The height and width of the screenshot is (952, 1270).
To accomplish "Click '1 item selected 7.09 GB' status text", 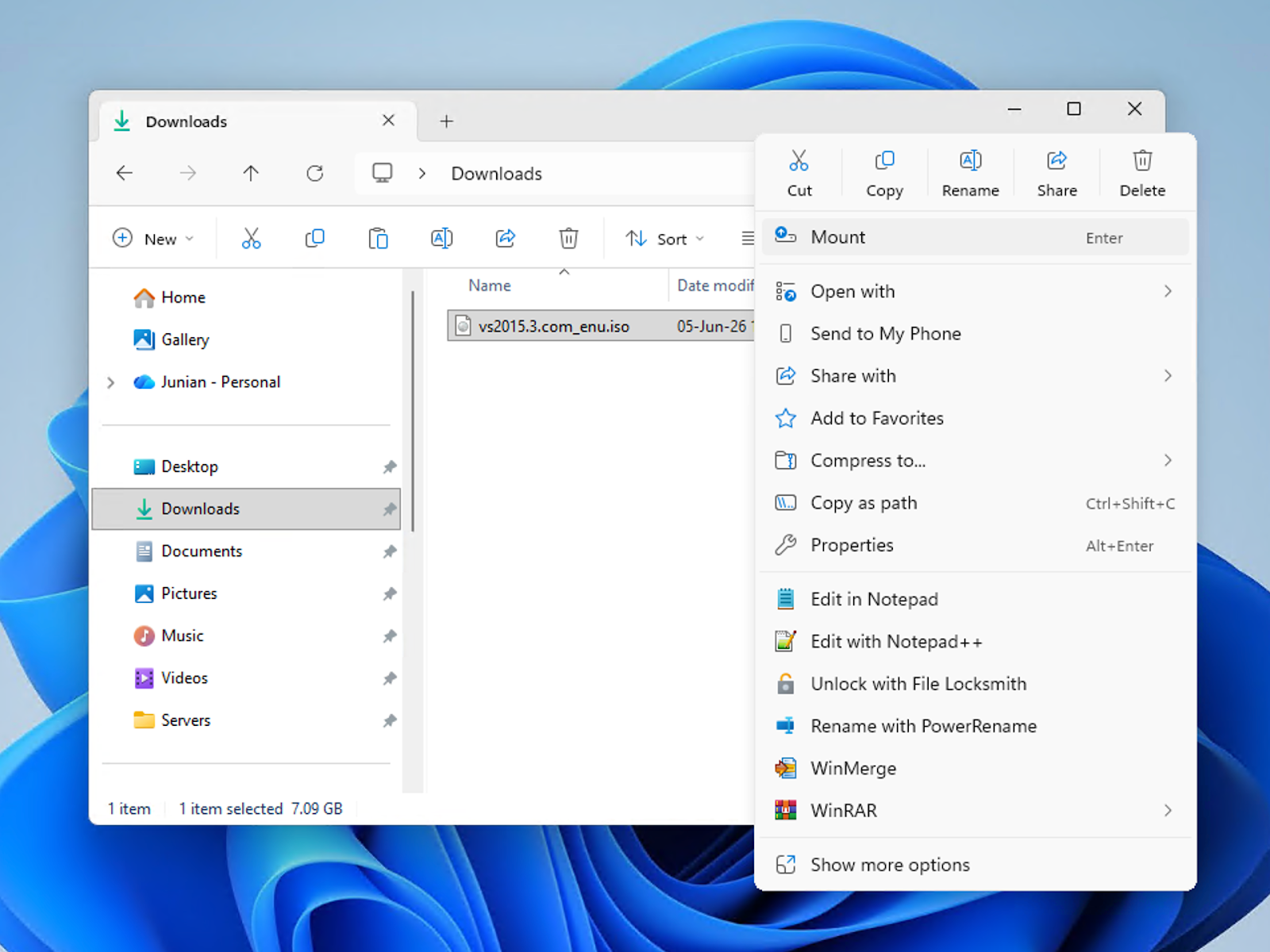I will coord(261,808).
